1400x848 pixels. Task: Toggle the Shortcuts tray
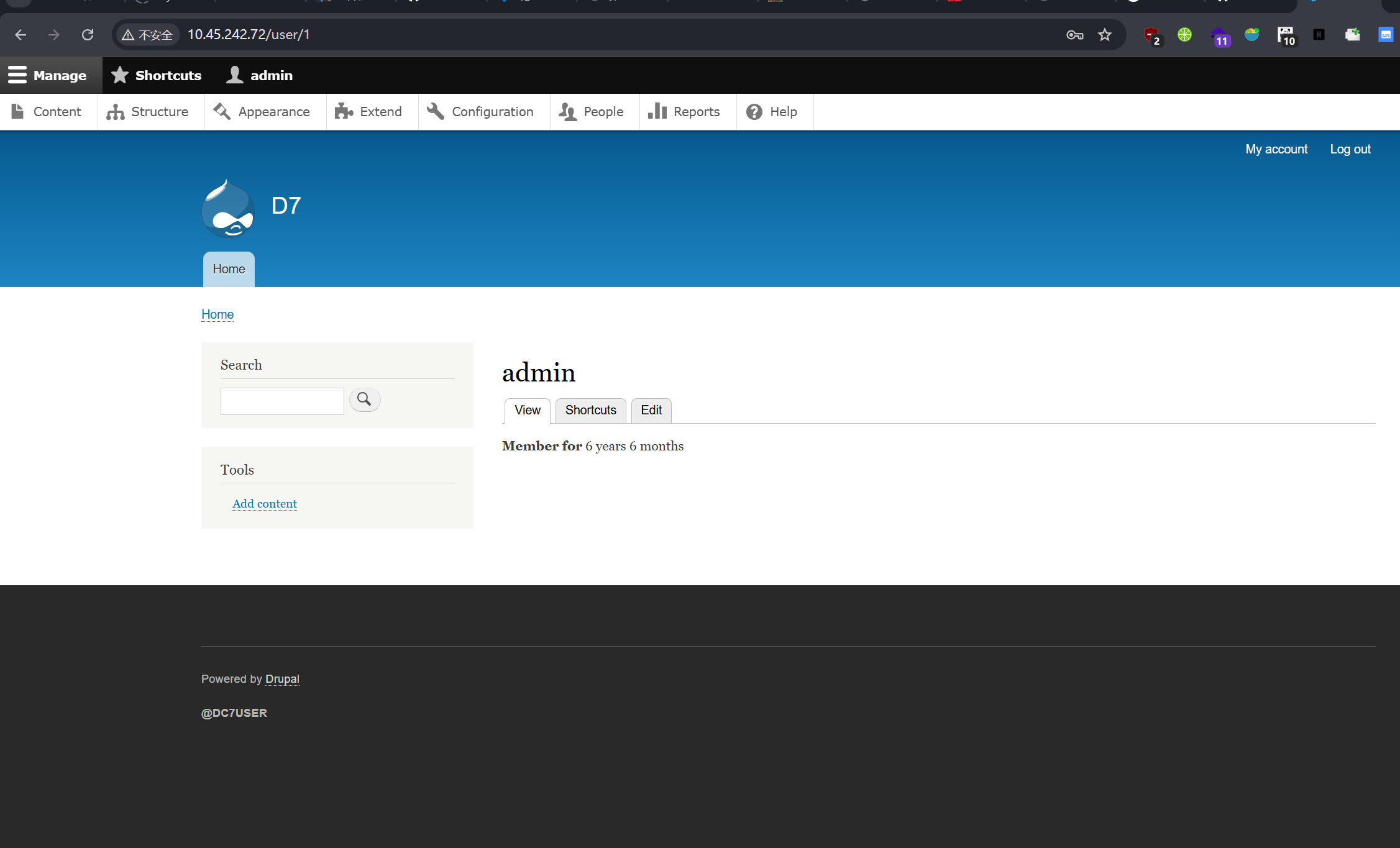(157, 75)
